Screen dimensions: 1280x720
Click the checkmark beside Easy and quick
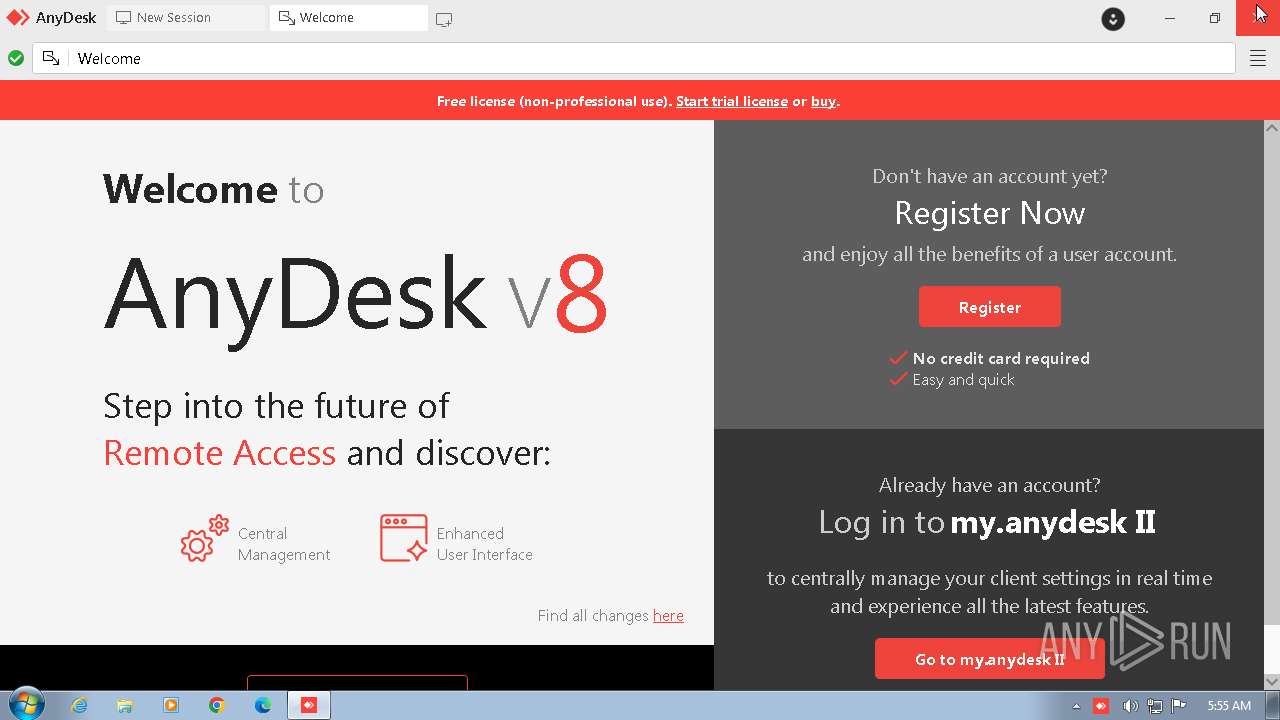pyautogui.click(x=898, y=379)
